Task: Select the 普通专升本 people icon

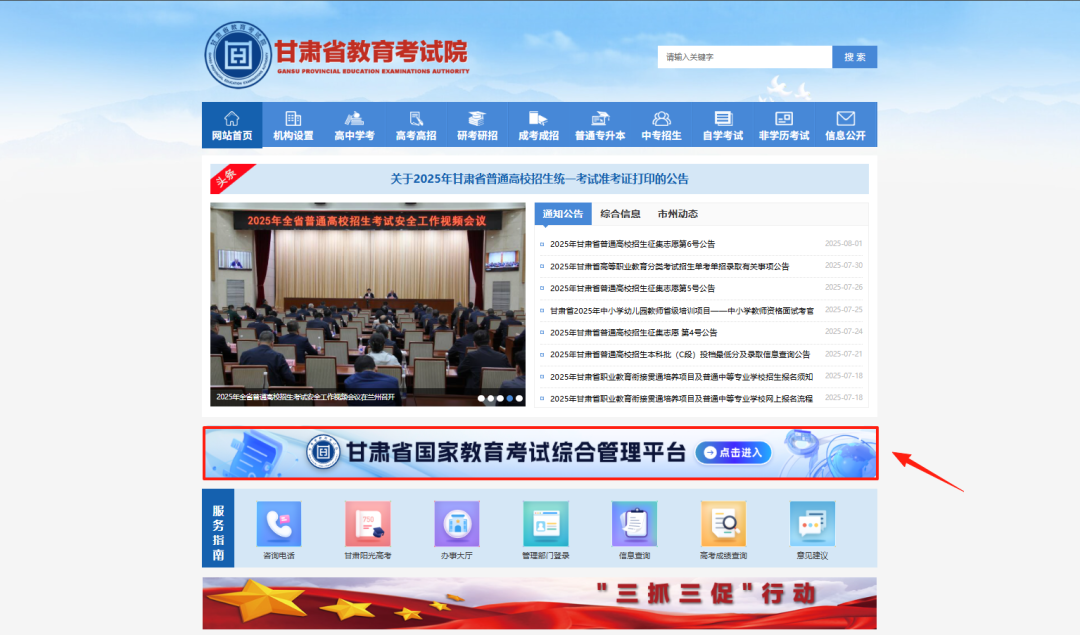Action: [599, 117]
